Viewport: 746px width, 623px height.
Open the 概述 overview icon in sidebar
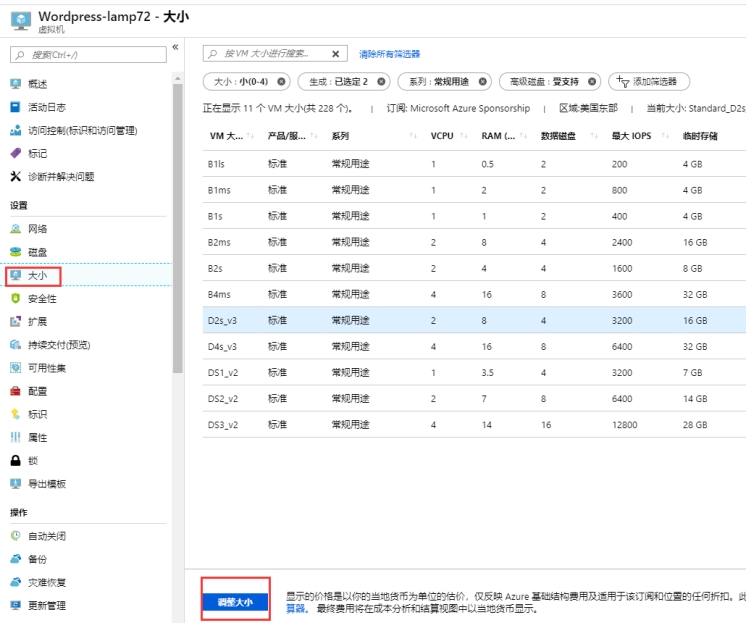(x=15, y=84)
